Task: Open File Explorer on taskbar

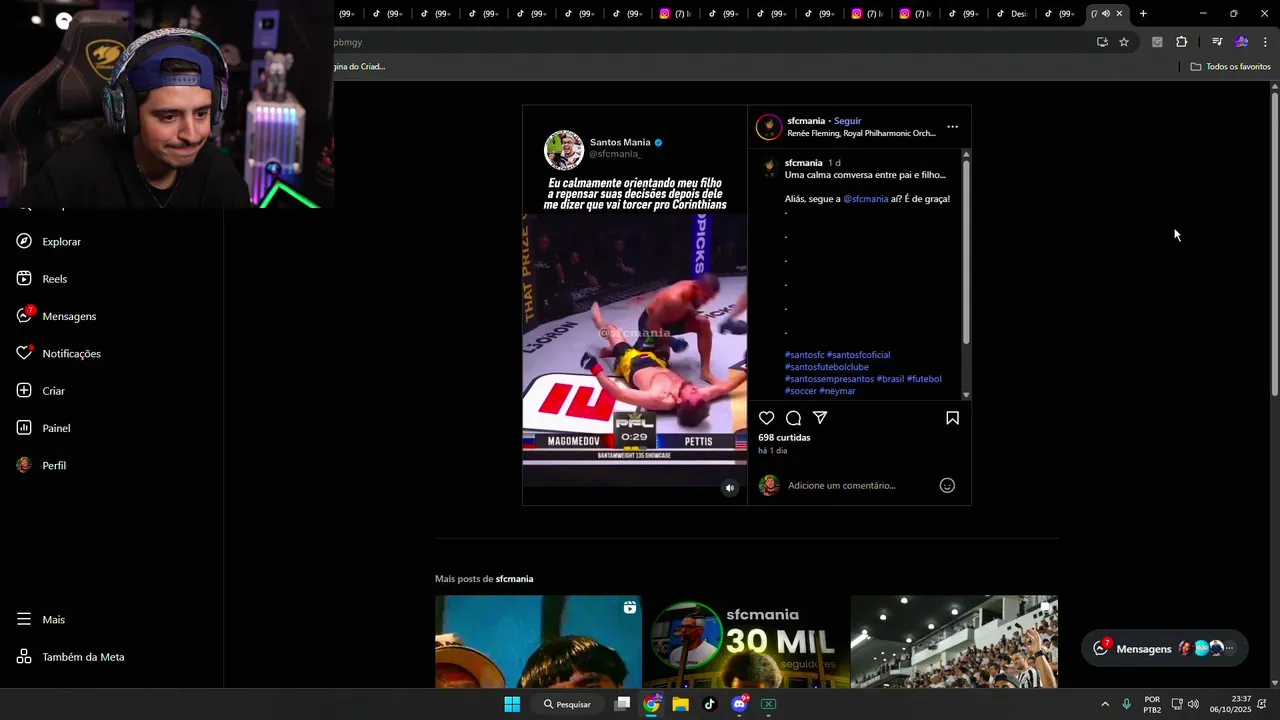Action: [x=680, y=704]
